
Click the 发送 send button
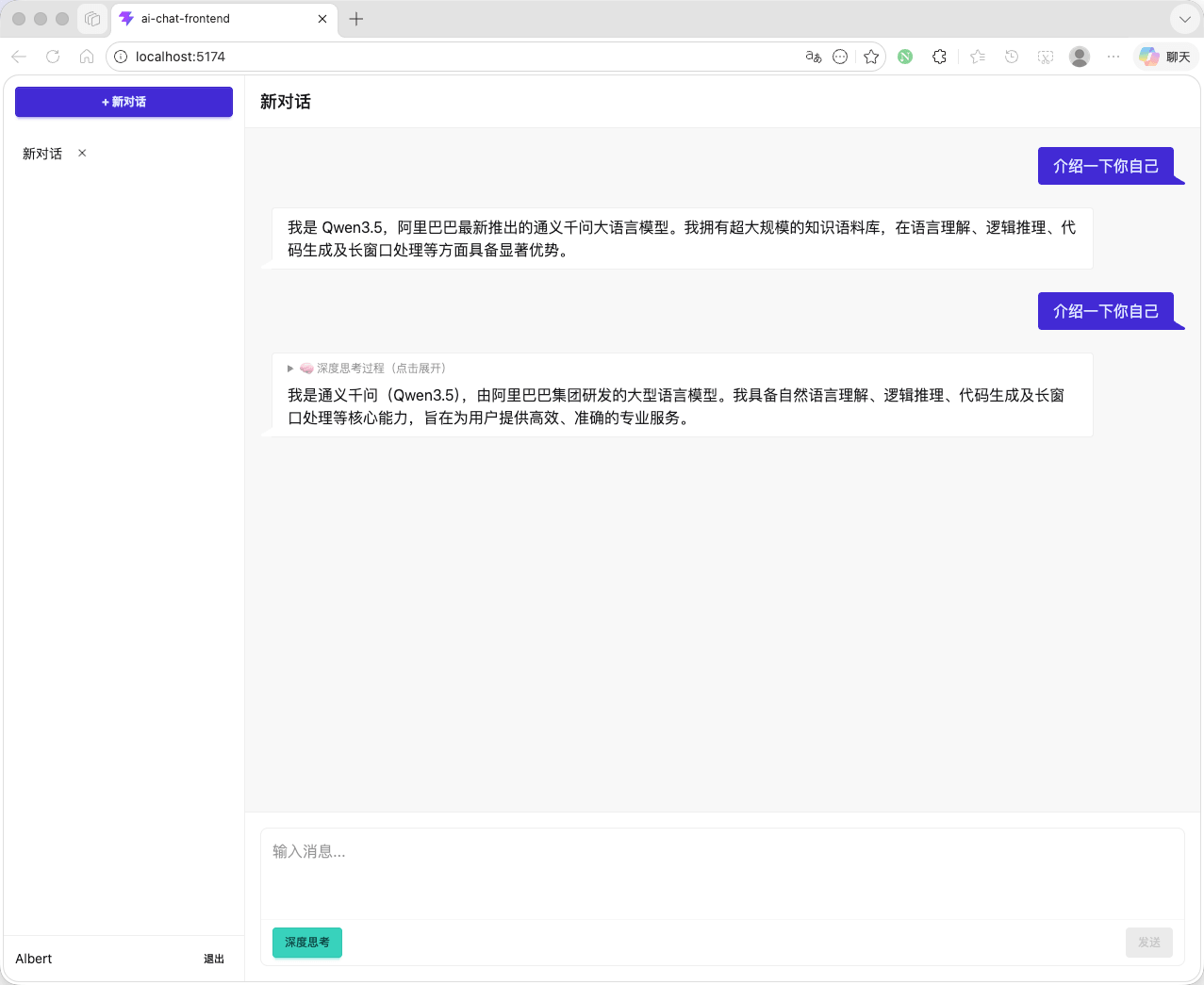coord(1148,943)
